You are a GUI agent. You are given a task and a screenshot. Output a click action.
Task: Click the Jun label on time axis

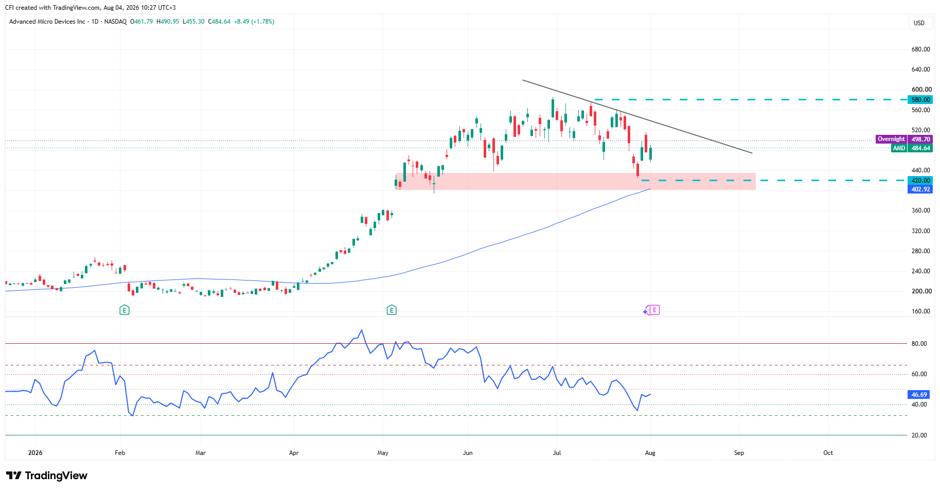(468, 453)
